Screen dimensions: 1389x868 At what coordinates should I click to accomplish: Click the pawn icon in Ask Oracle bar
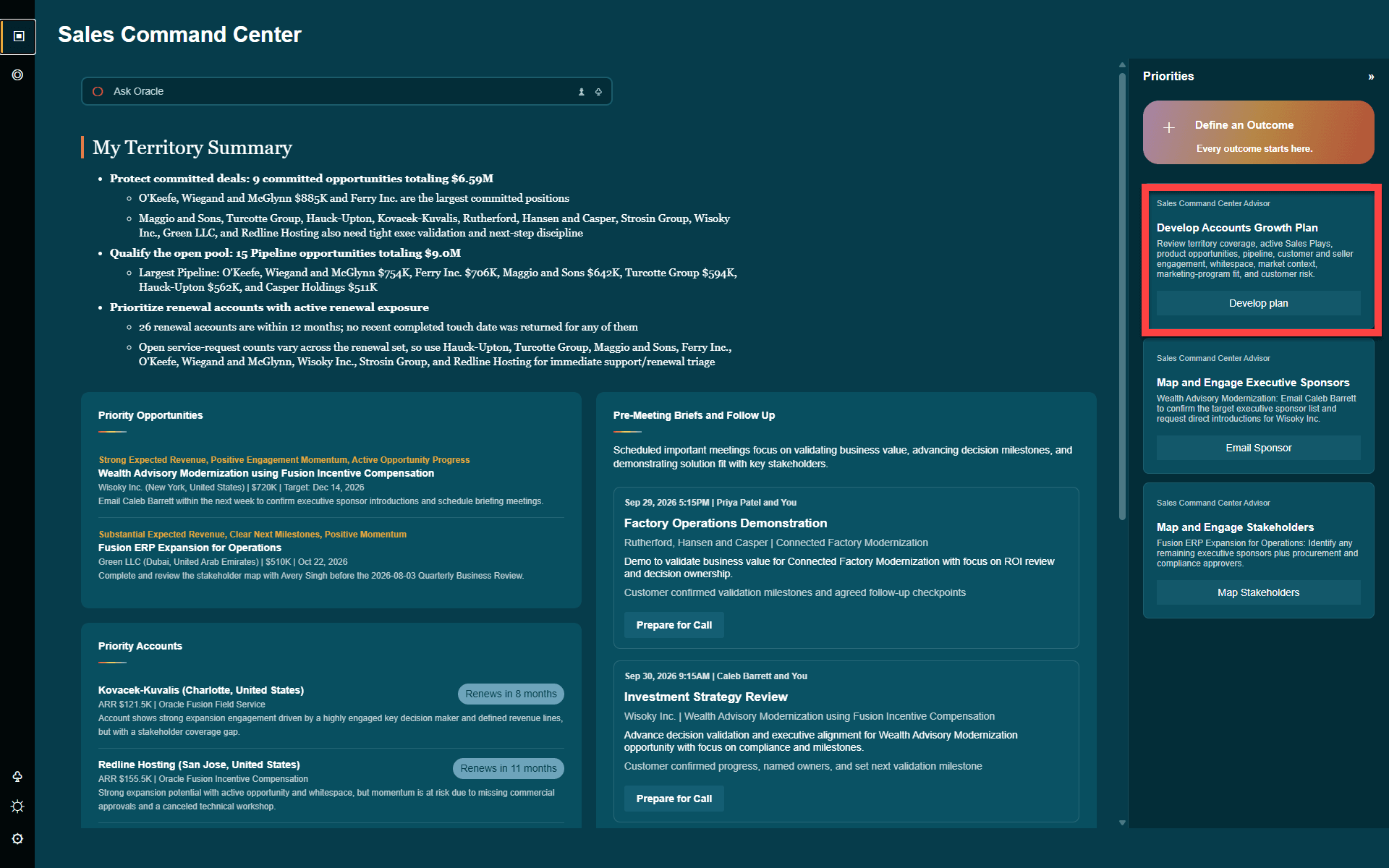pyautogui.click(x=581, y=92)
